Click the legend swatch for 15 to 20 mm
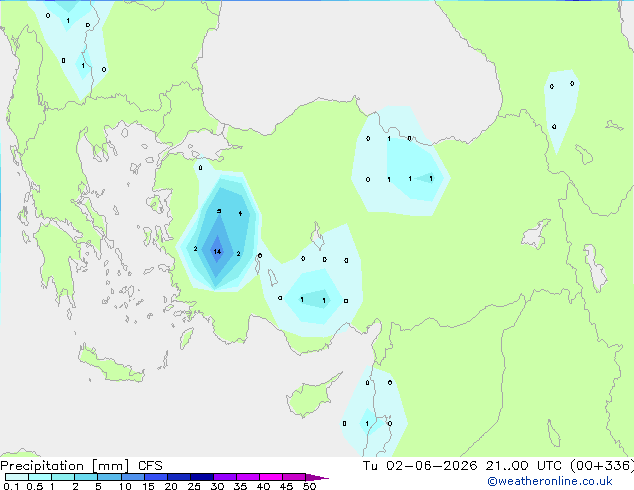The image size is (634, 490). click(155, 477)
